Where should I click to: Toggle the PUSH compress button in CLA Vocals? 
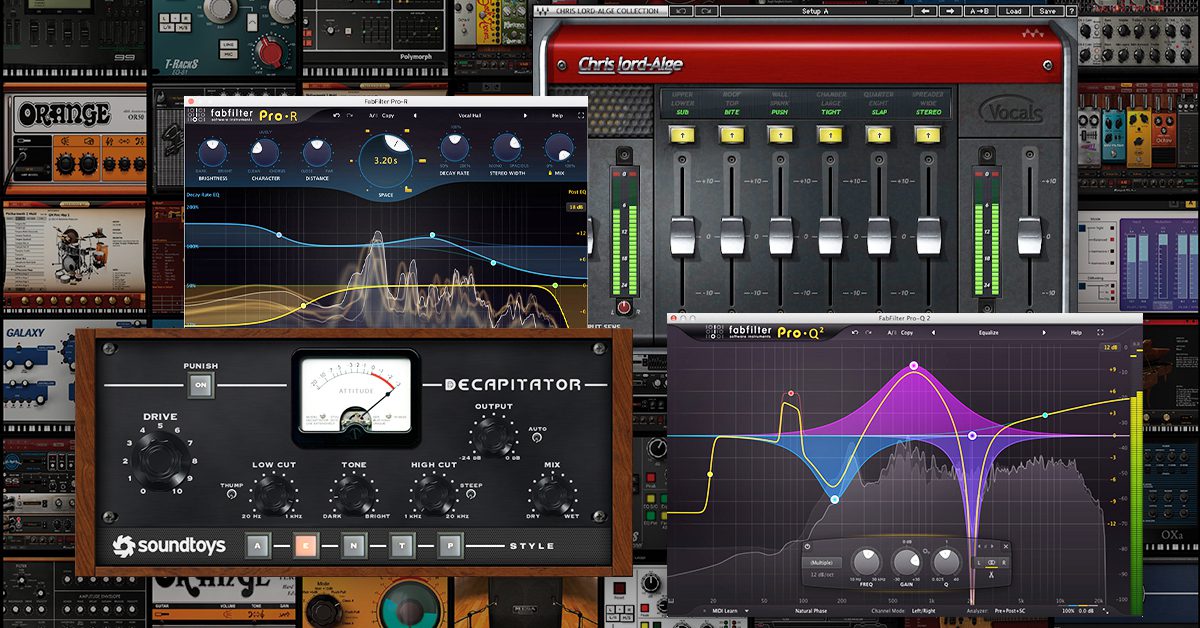pyautogui.click(x=781, y=134)
